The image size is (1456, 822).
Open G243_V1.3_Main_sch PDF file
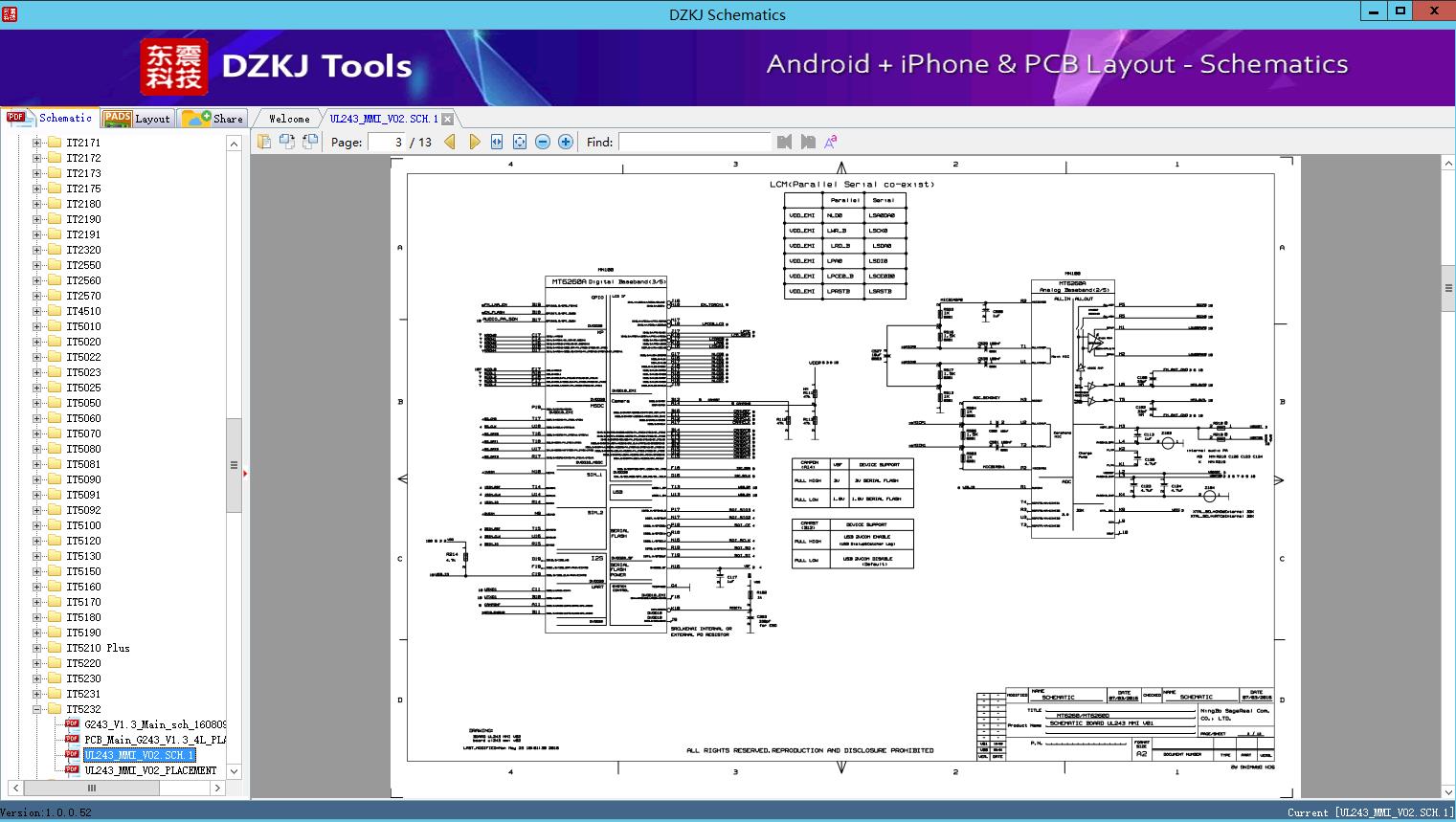pos(155,724)
